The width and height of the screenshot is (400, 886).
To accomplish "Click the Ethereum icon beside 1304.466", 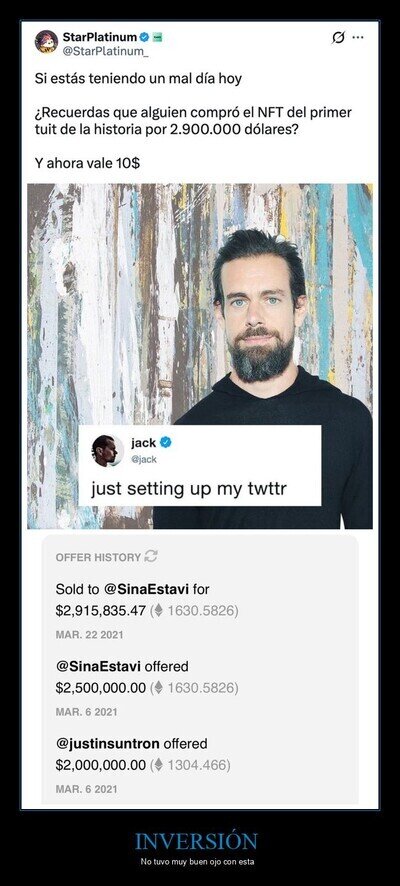I will 159,765.
